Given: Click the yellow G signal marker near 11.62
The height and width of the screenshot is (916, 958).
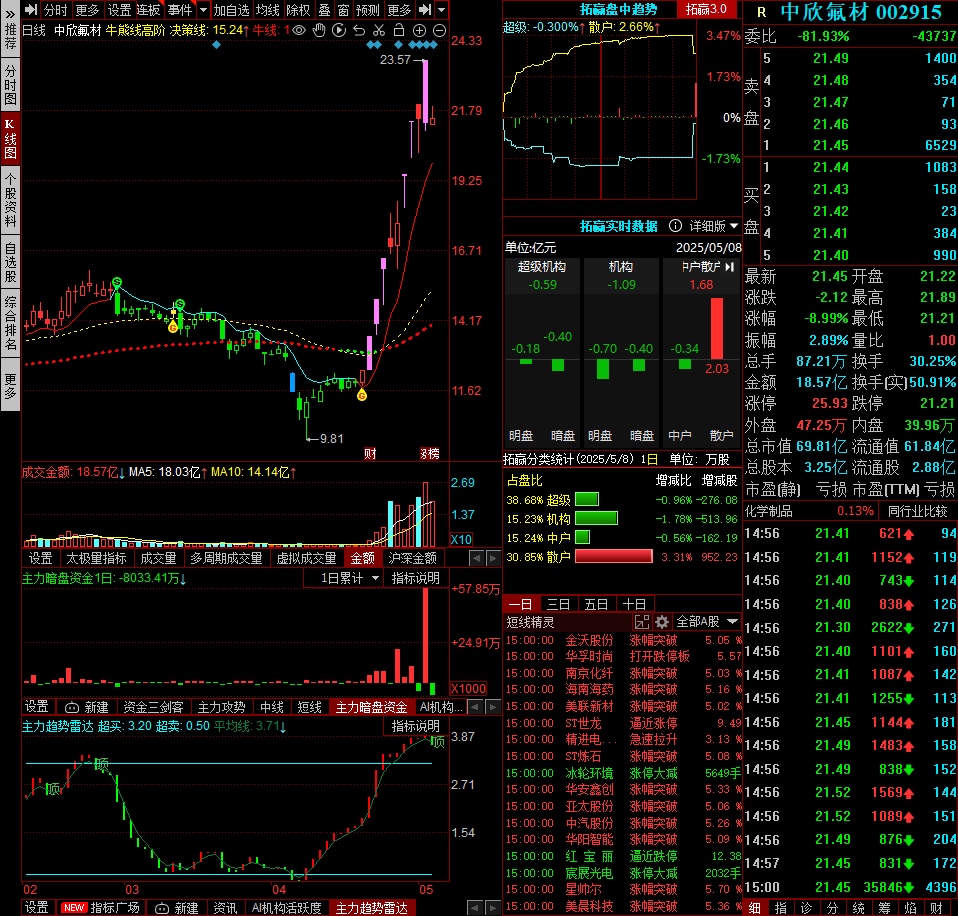Looking at the screenshot, I should [362, 395].
